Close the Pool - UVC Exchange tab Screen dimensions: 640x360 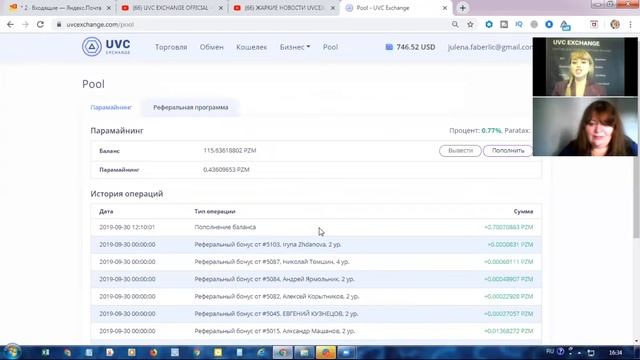[445, 8]
